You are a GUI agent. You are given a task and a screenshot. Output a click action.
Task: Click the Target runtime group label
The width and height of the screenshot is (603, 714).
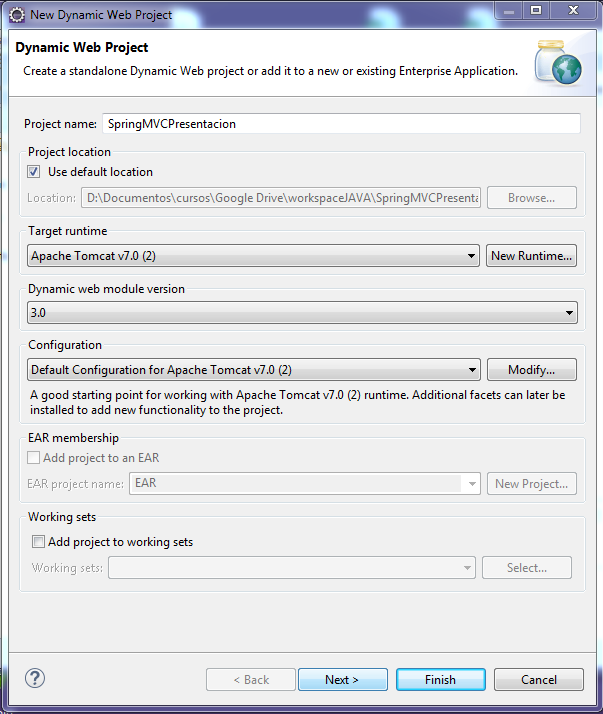coord(67,231)
